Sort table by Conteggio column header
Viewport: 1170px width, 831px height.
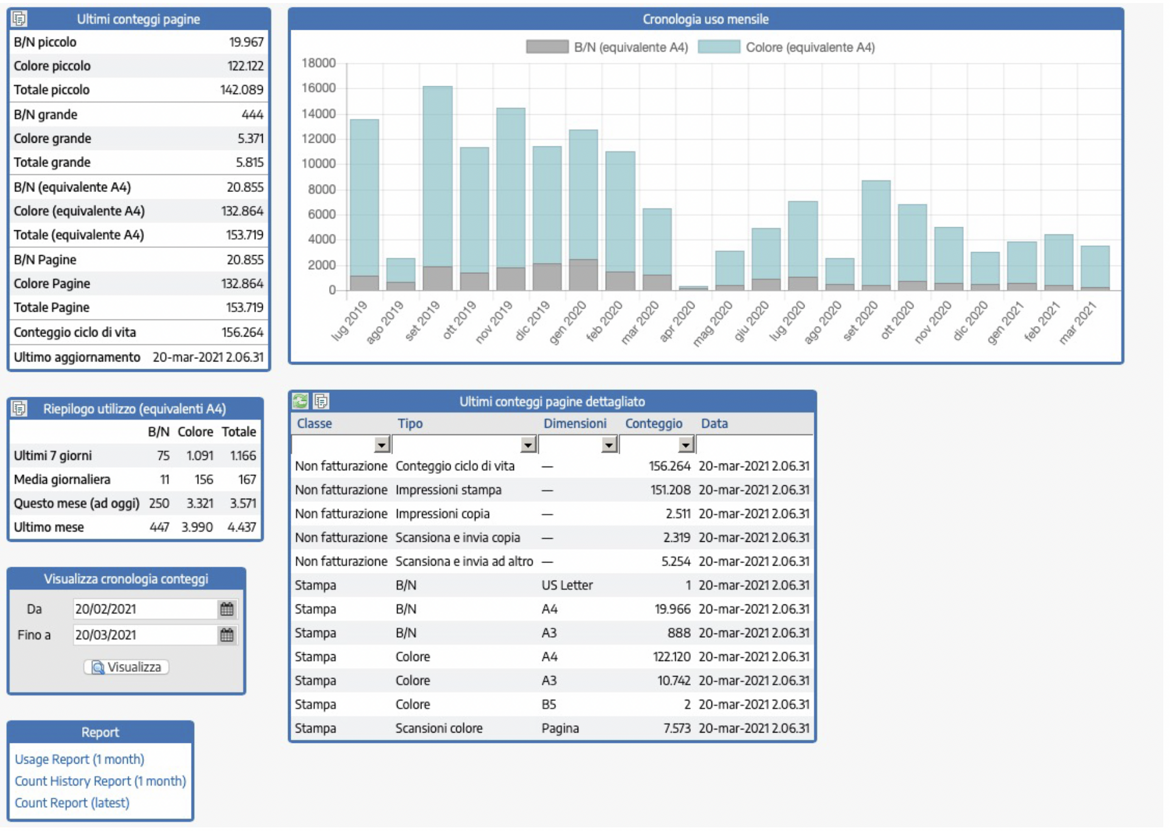pos(654,424)
